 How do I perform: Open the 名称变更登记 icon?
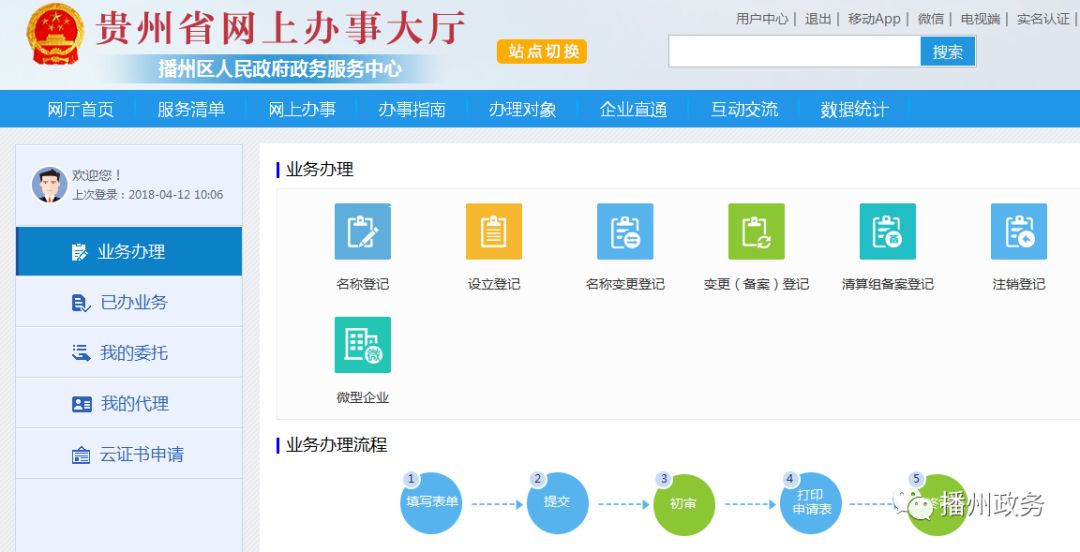click(x=625, y=232)
